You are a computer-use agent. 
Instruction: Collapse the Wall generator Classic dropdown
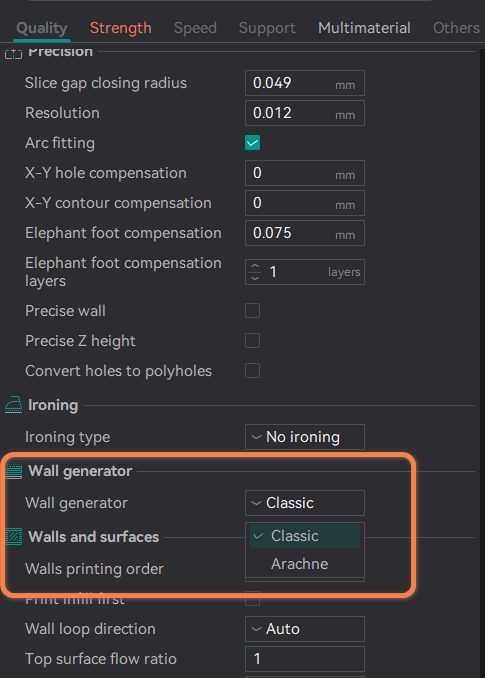[x=305, y=503]
